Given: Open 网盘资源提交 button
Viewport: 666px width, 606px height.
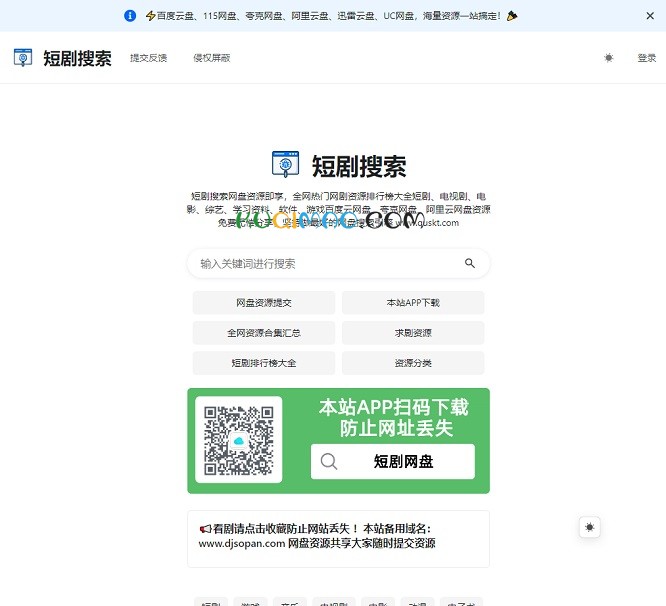Looking at the screenshot, I should 264,303.
